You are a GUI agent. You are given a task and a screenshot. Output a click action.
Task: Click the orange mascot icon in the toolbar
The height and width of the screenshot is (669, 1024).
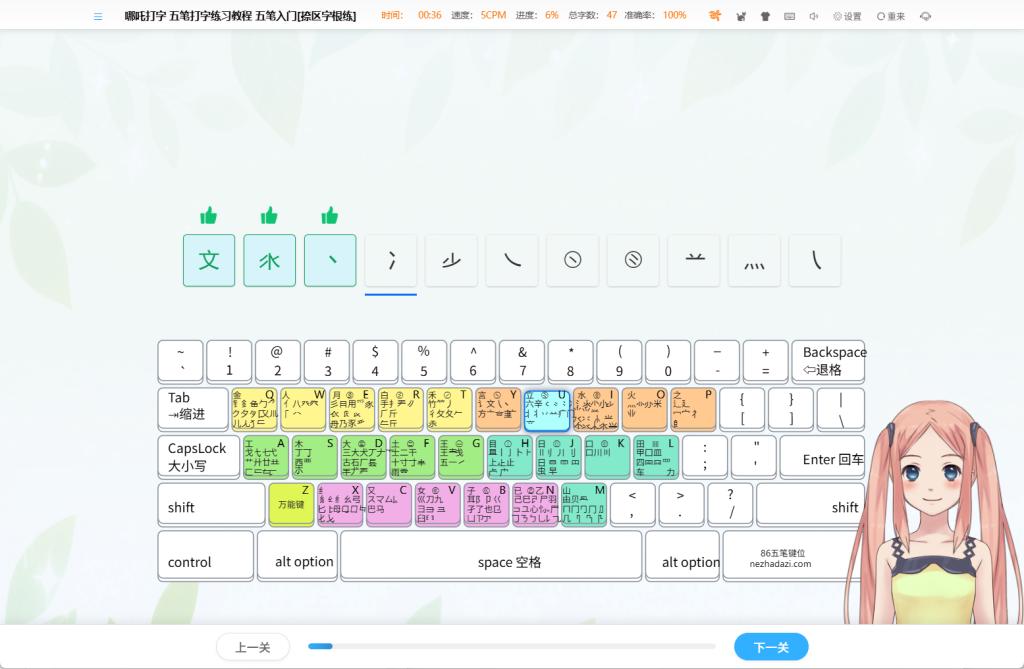pyautogui.click(x=715, y=16)
